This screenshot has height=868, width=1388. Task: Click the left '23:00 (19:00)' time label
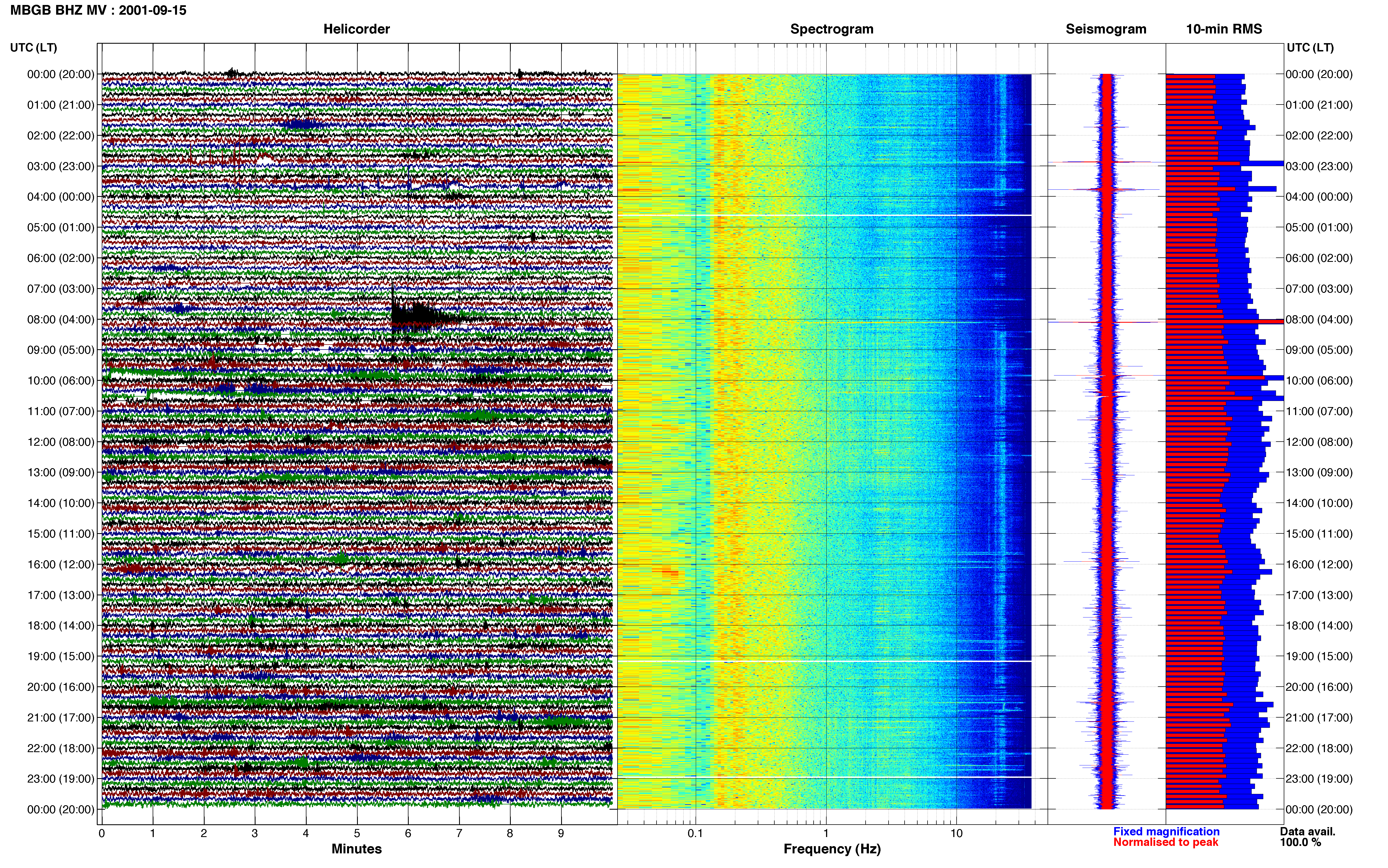coord(61,778)
